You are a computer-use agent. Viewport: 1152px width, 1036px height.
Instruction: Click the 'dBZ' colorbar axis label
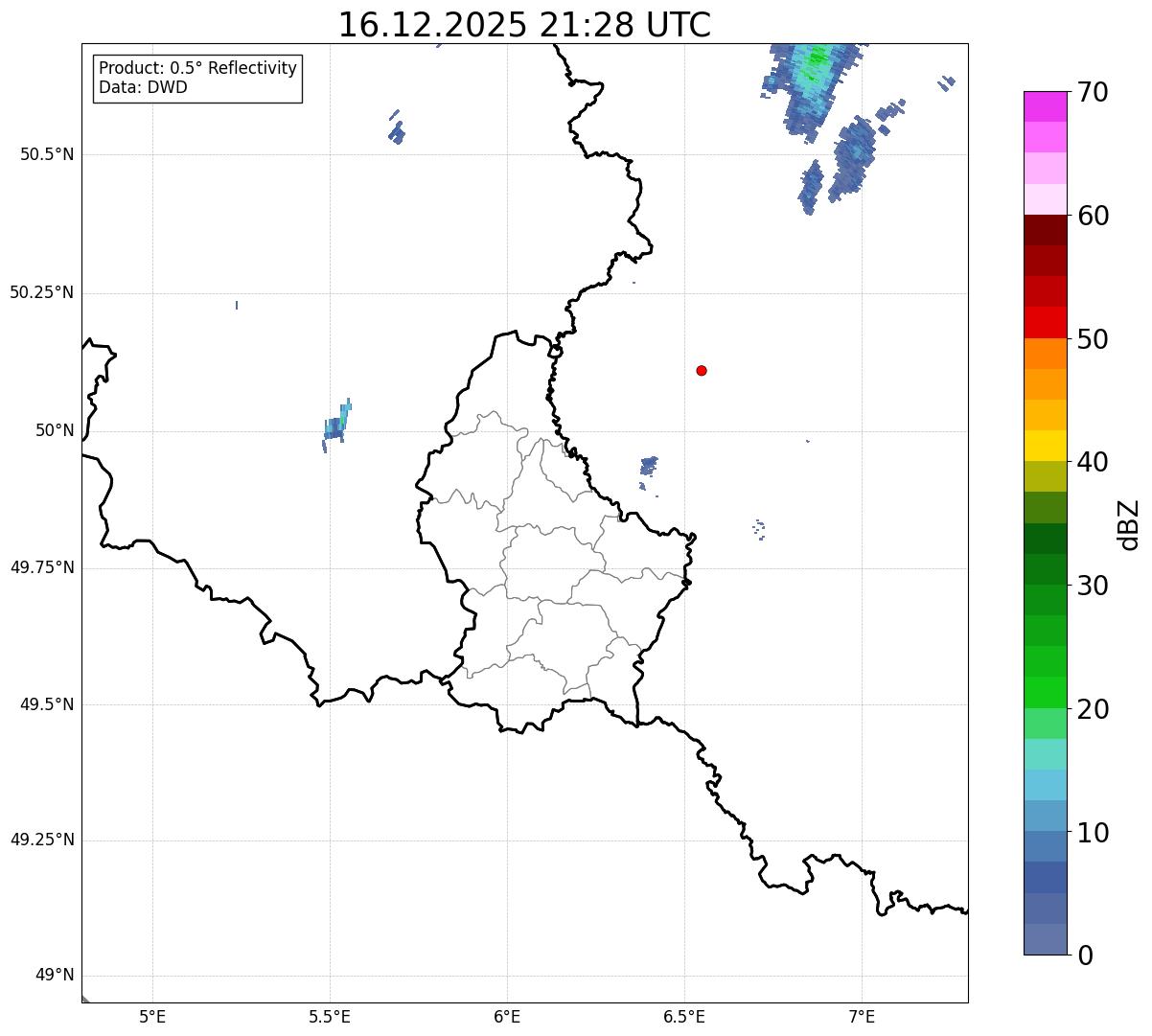pos(1129,524)
